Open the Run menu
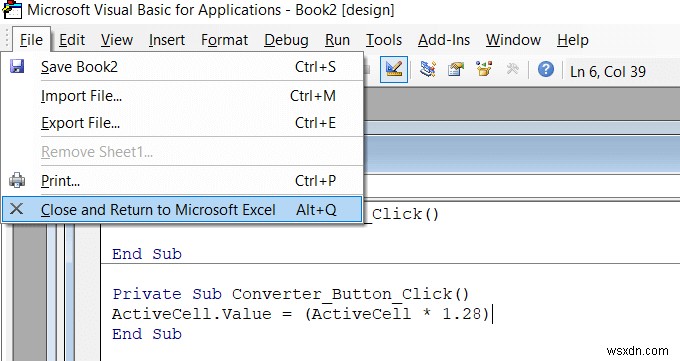Viewport: 680px width, 361px height. tap(337, 40)
